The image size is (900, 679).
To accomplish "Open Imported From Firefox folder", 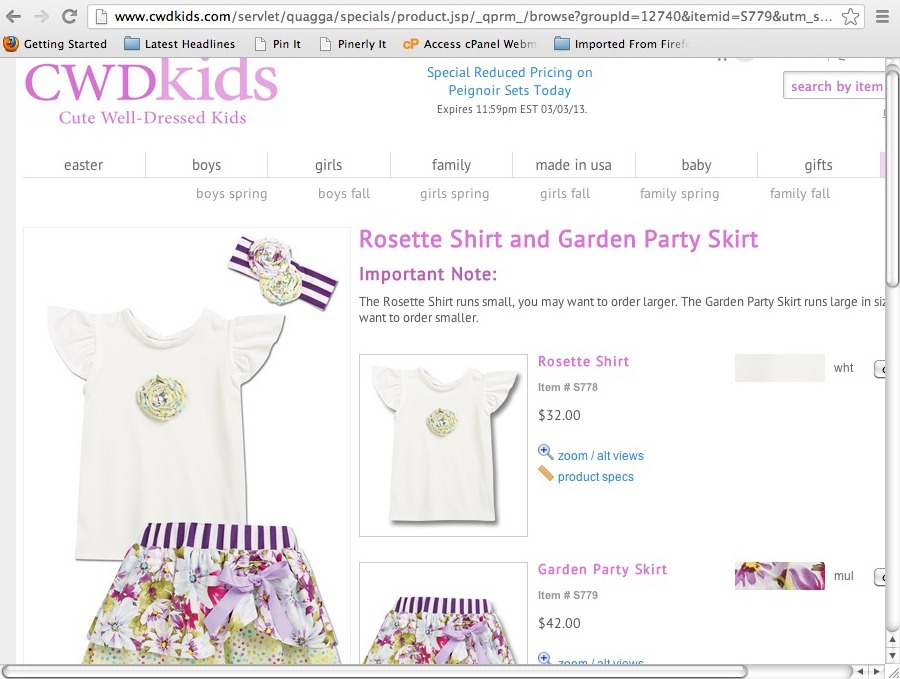I will [621, 44].
